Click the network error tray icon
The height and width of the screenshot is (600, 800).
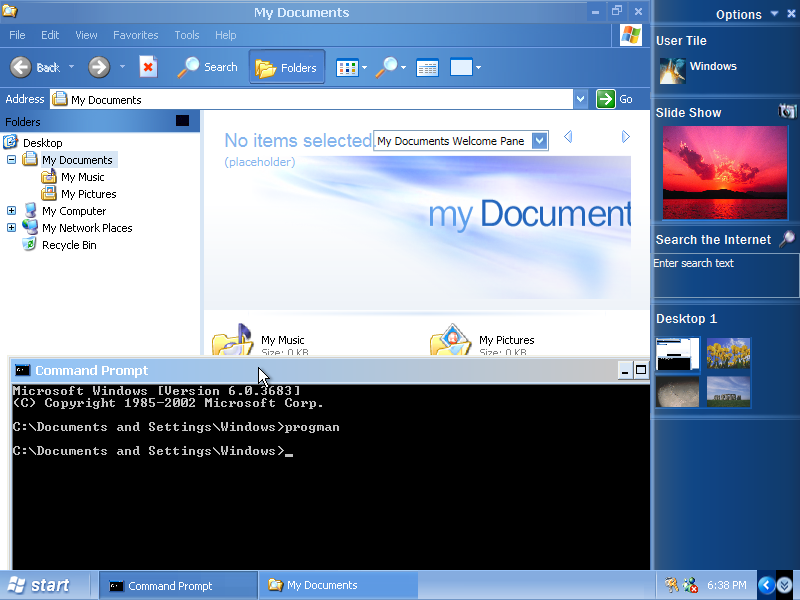[x=690, y=585]
